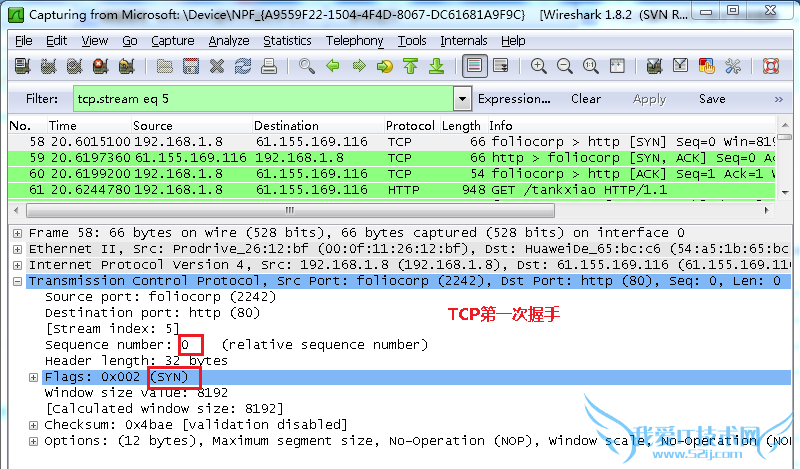
Task: Open the File menu
Action: tap(23, 40)
